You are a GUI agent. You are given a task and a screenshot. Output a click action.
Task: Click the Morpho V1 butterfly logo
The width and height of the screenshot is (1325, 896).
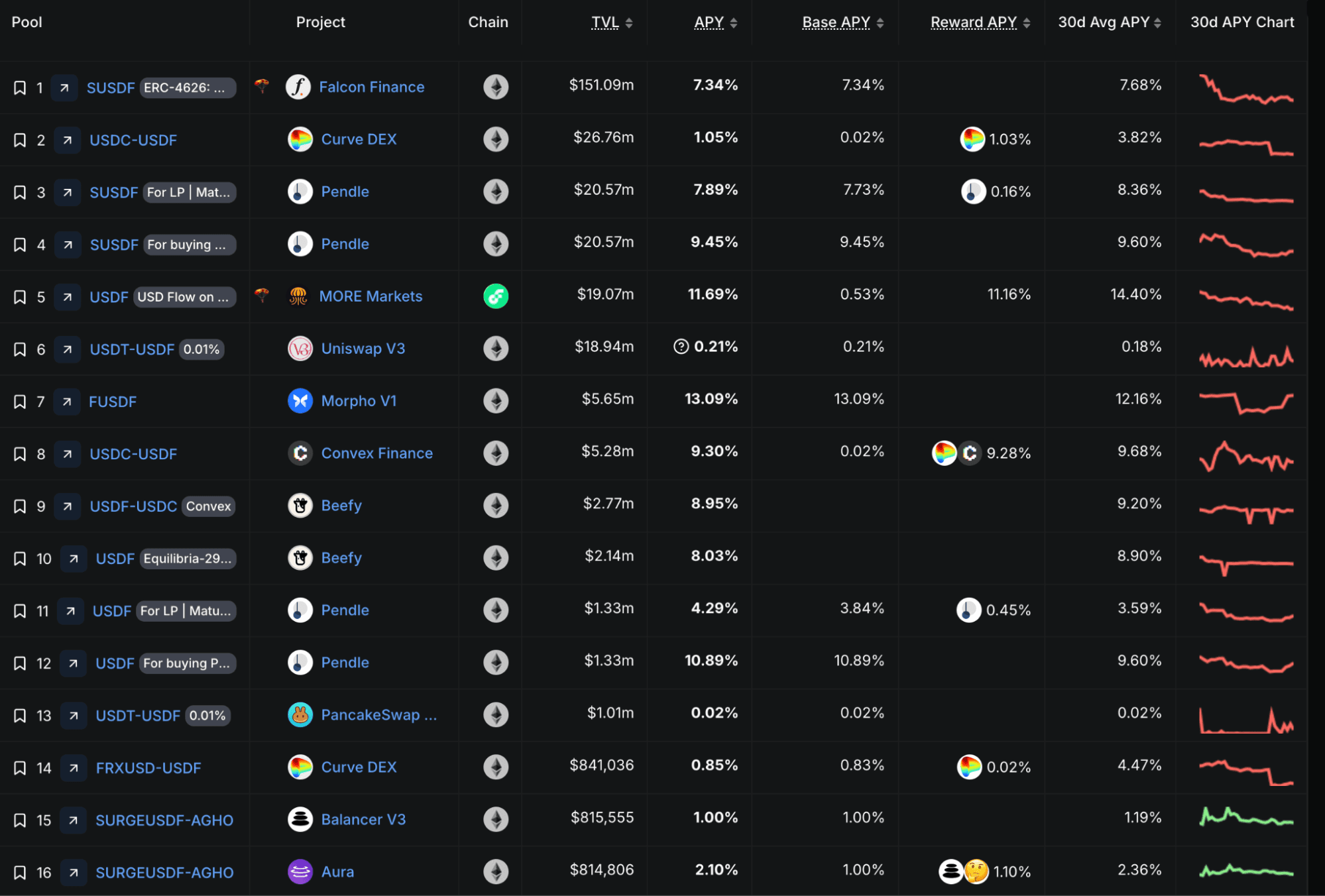pyautogui.click(x=300, y=401)
